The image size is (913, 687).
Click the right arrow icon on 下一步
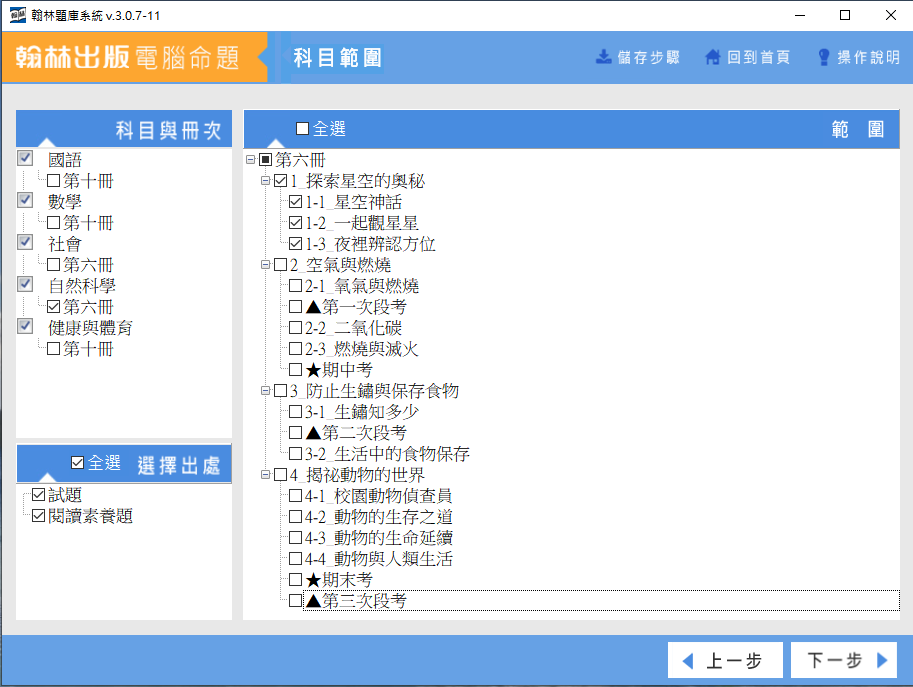click(x=882, y=660)
